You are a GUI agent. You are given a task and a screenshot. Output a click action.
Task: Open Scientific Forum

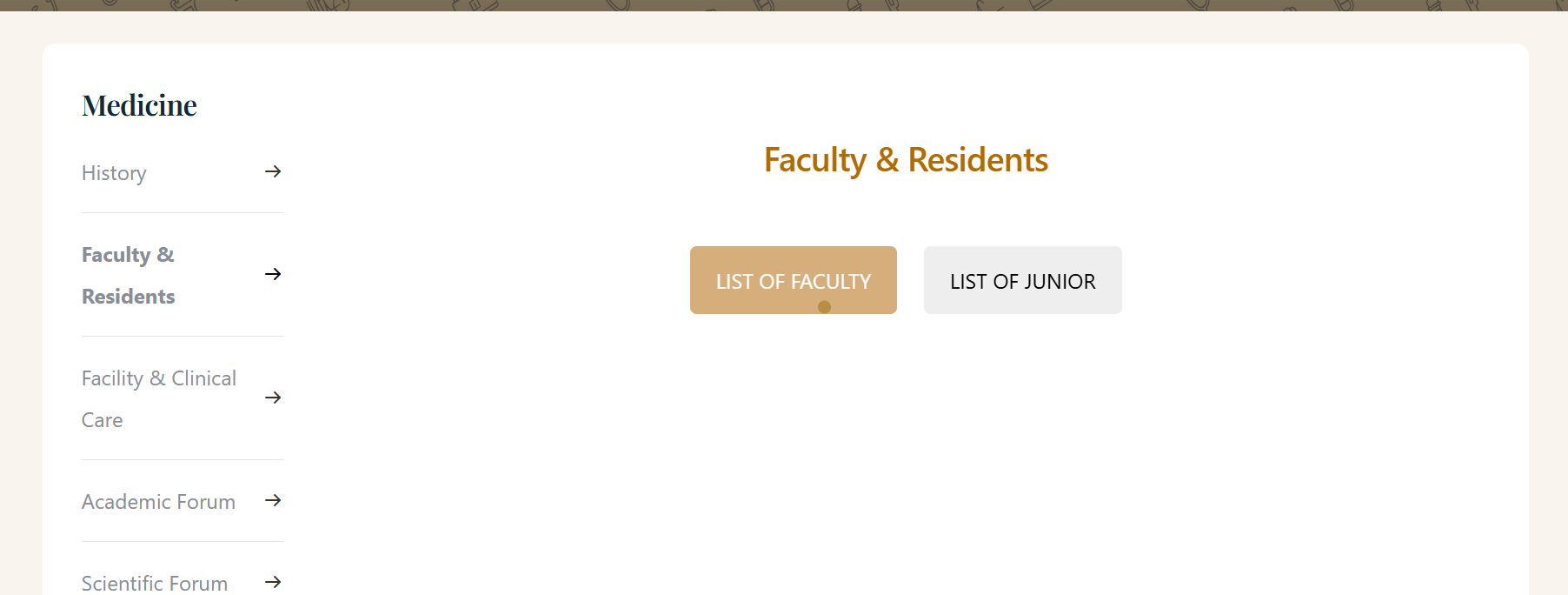click(154, 581)
